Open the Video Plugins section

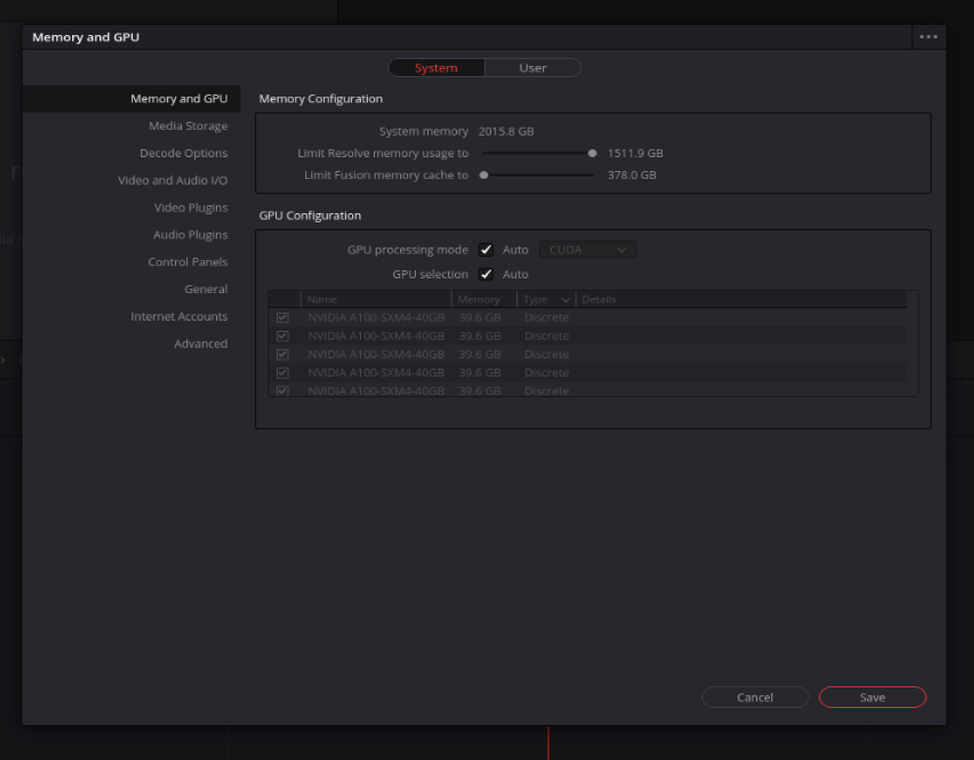coord(191,207)
